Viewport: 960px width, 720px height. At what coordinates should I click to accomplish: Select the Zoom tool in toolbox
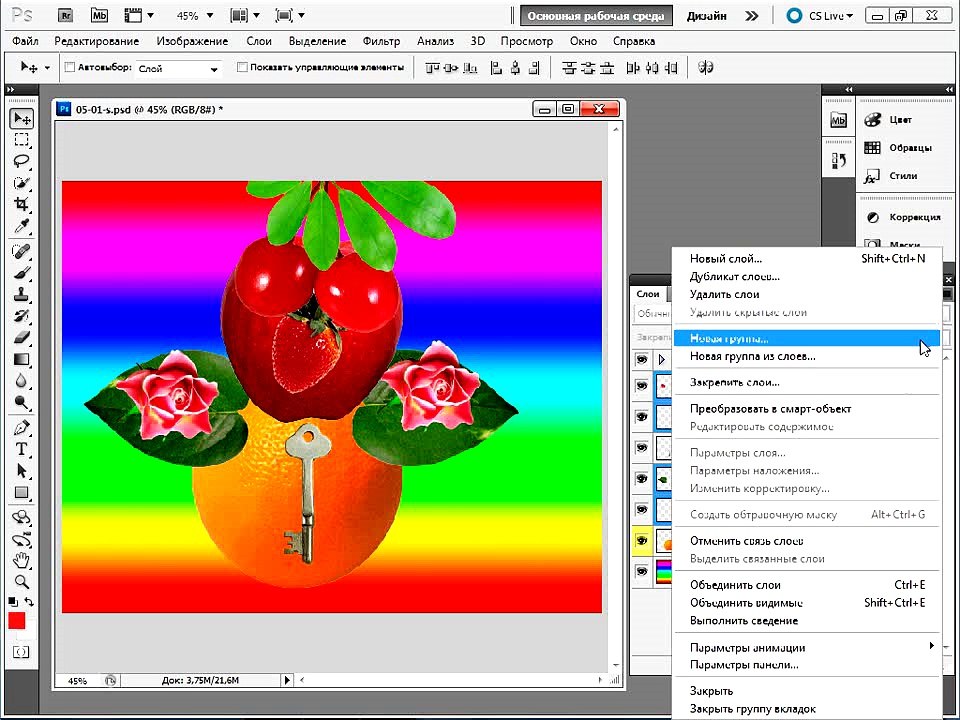[x=21, y=582]
